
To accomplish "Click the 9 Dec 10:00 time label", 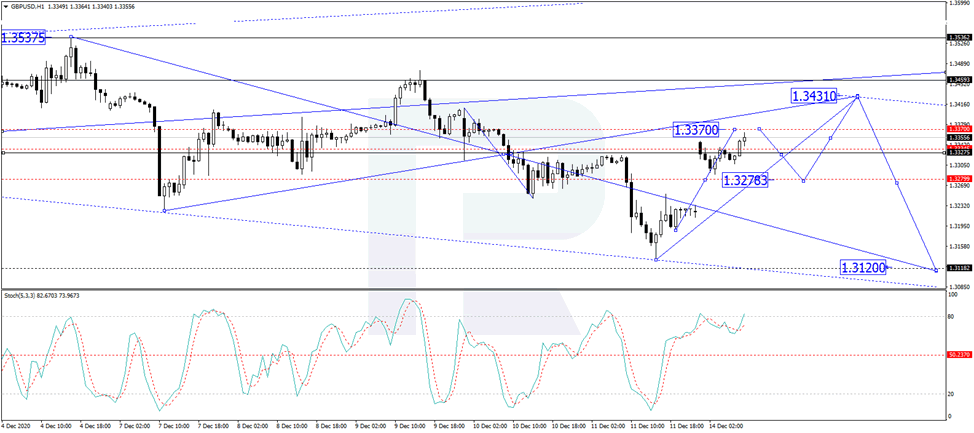I will (412, 427).
